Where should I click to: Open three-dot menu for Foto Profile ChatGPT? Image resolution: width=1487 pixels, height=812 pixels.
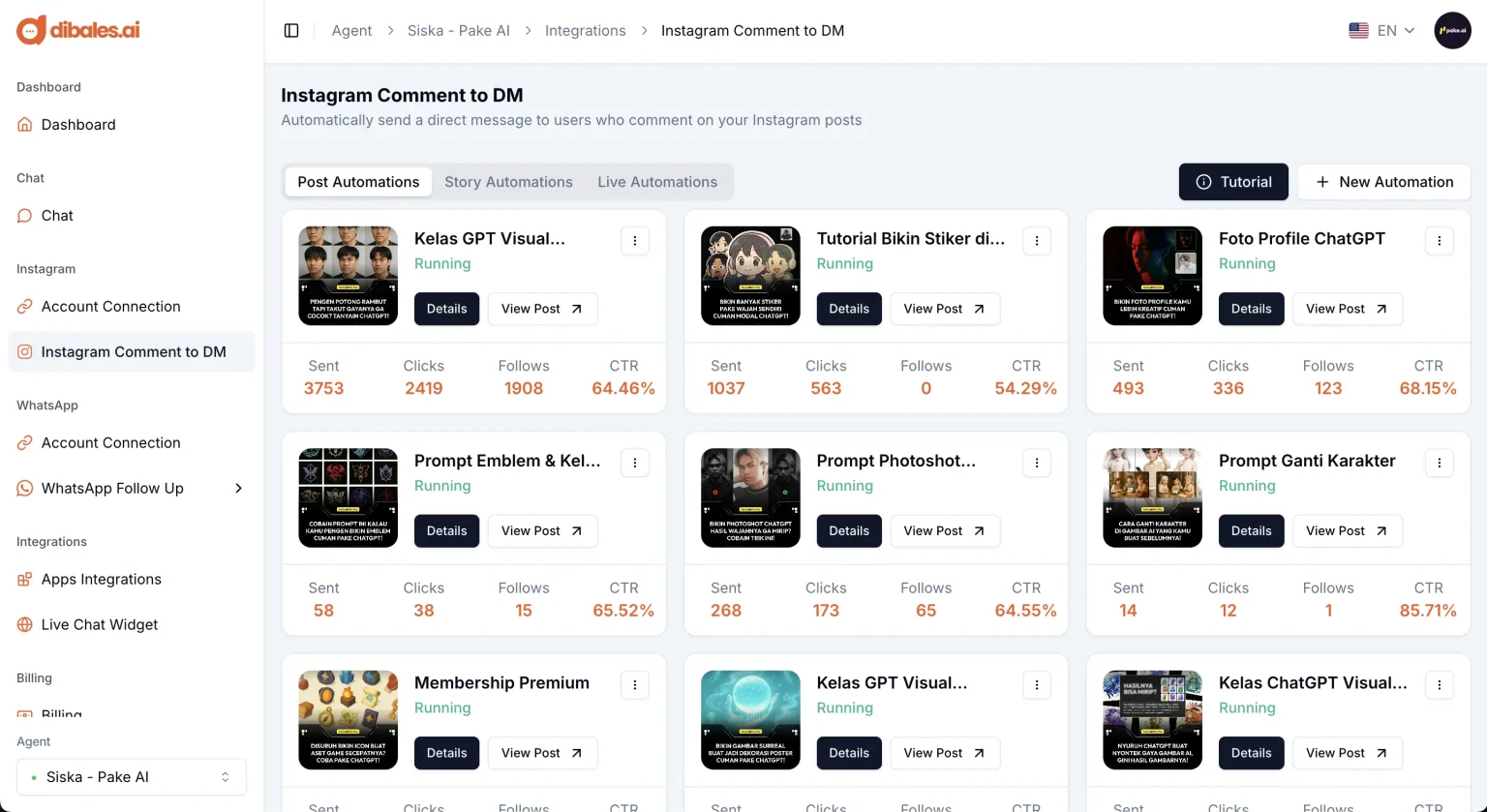pyautogui.click(x=1440, y=241)
